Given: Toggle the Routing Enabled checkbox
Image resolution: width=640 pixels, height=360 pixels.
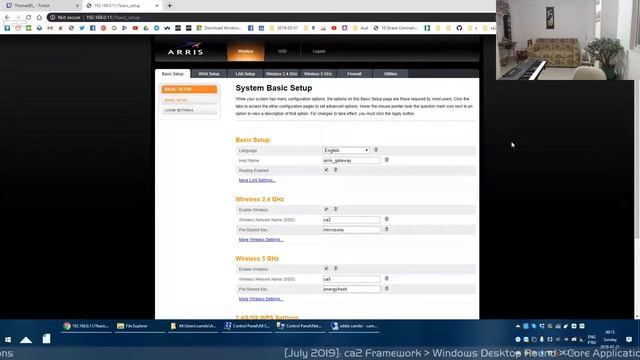Looking at the screenshot, I should [x=326, y=170].
